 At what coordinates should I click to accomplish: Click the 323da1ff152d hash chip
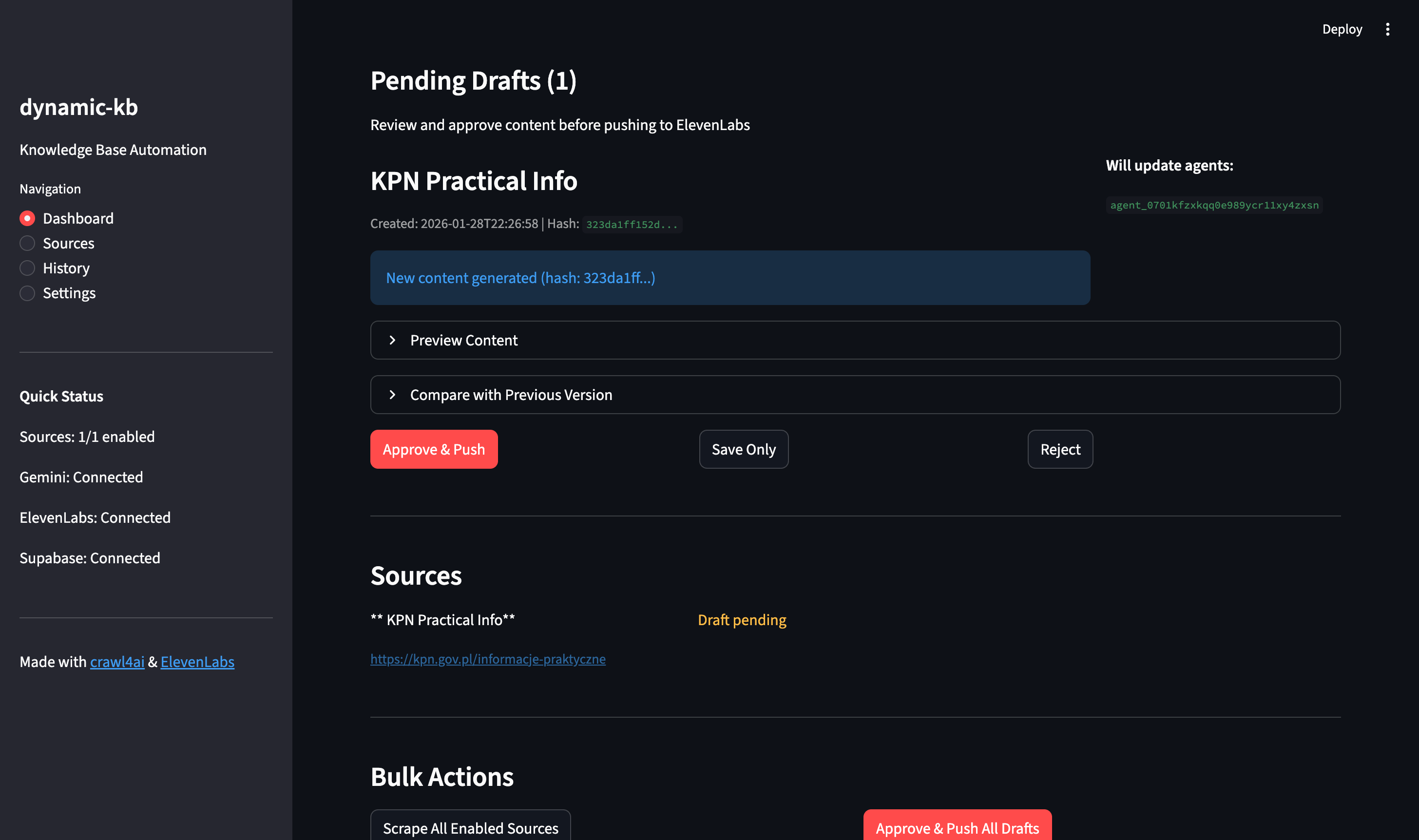[632, 224]
